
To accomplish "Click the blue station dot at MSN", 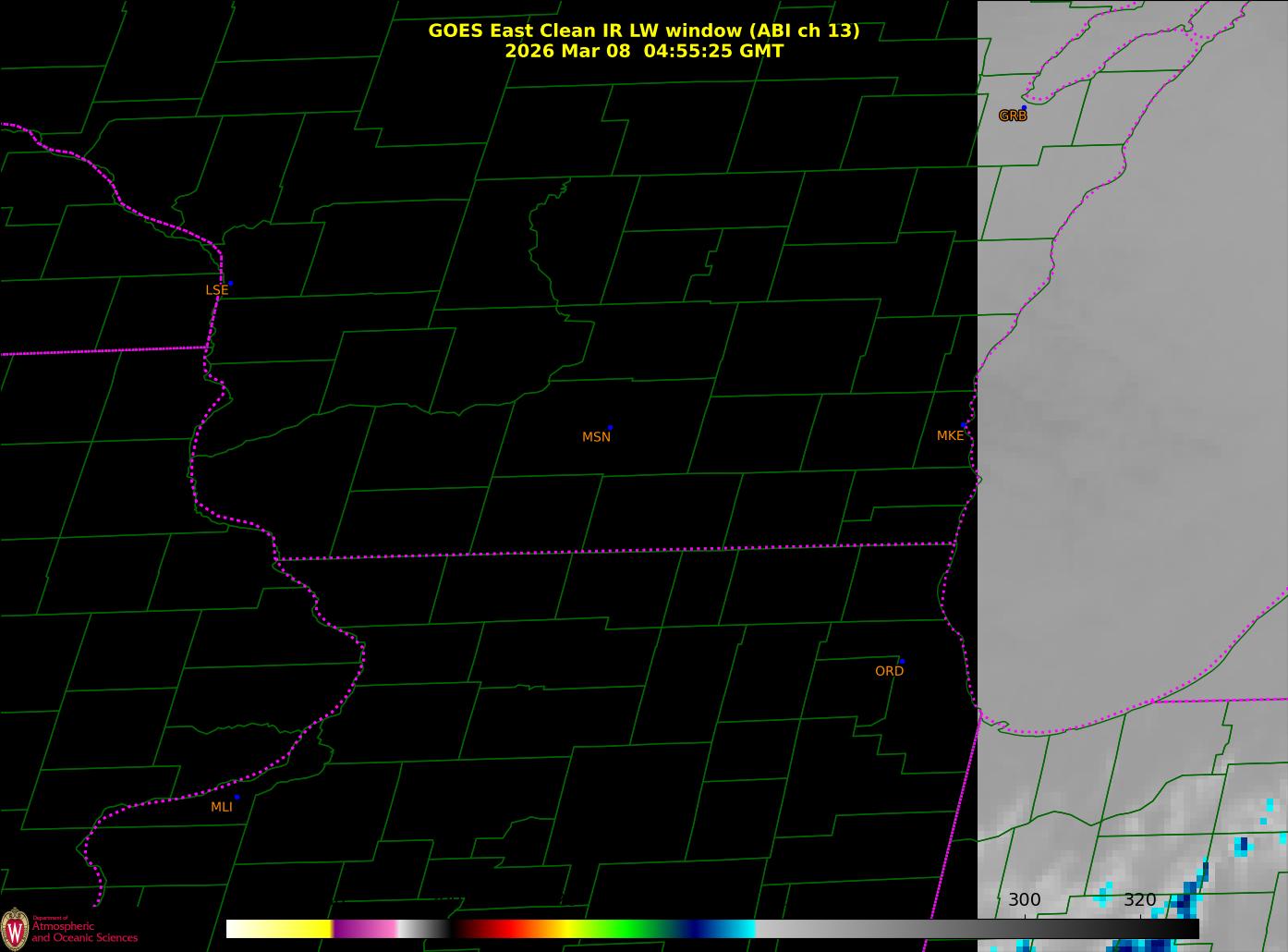I will (610, 428).
